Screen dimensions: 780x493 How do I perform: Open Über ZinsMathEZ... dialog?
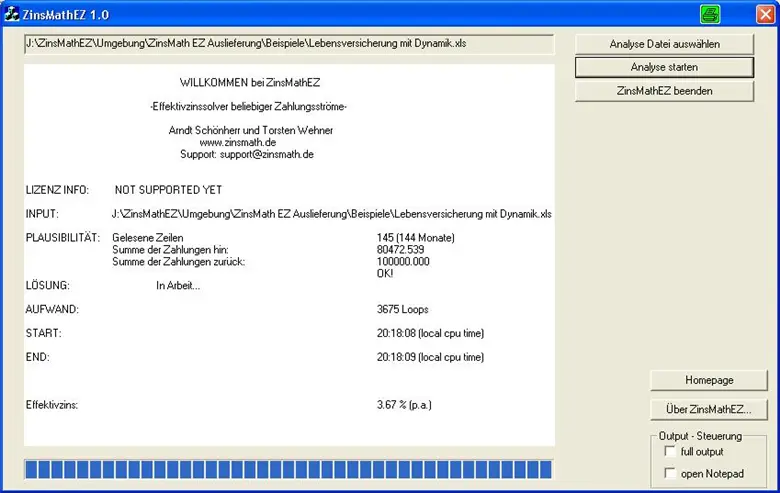click(x=709, y=409)
